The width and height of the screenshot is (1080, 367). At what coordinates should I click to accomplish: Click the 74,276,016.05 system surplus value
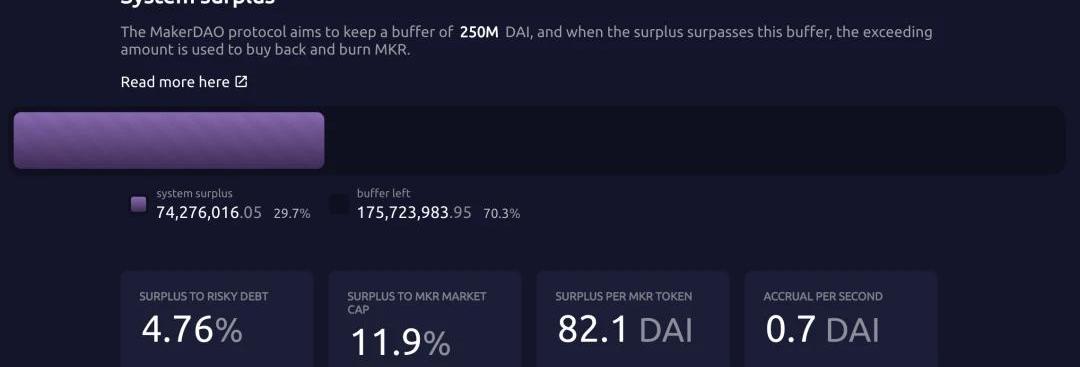pyautogui.click(x=209, y=213)
